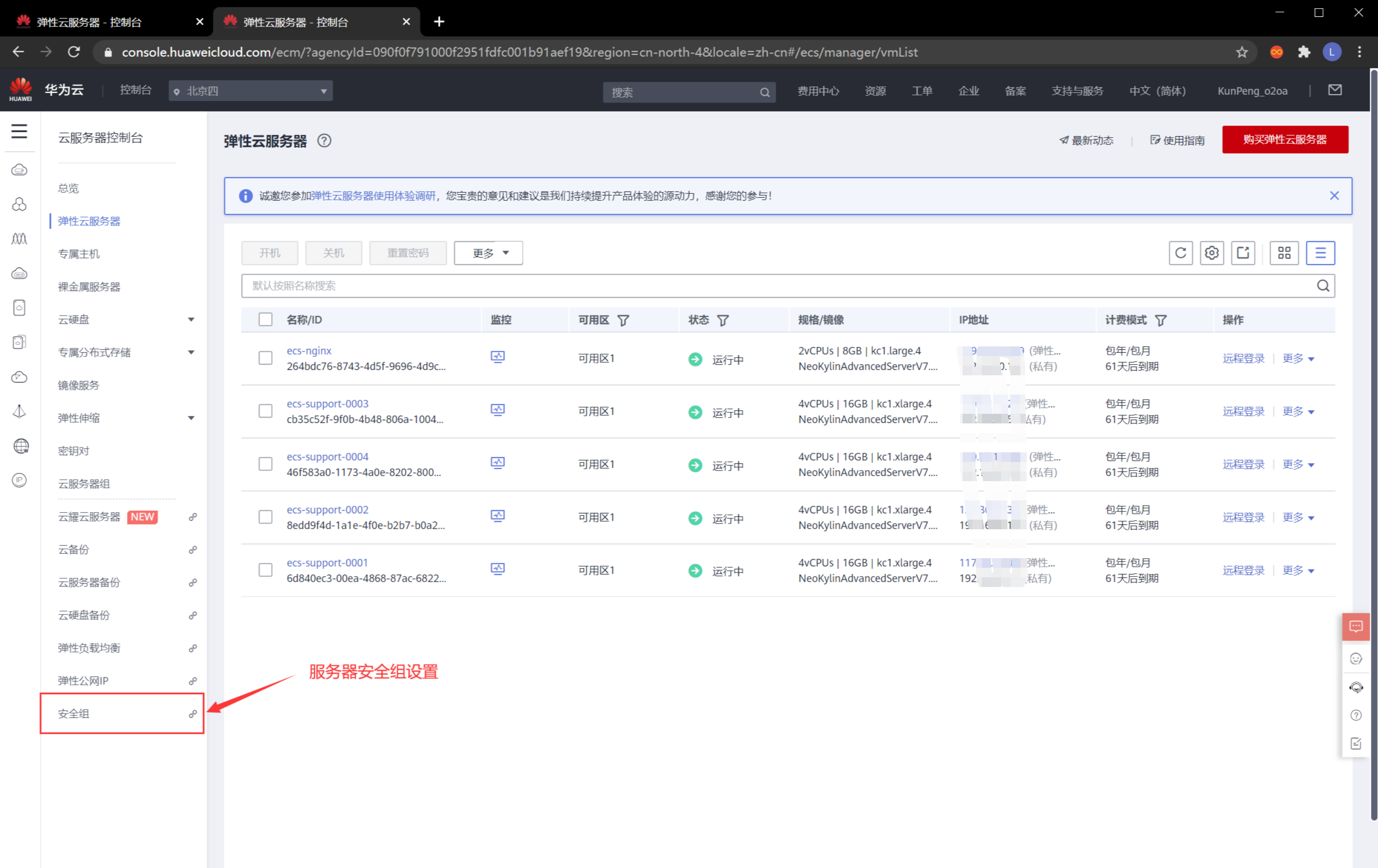
Task: Open 总览 in the sidebar
Action: point(68,188)
